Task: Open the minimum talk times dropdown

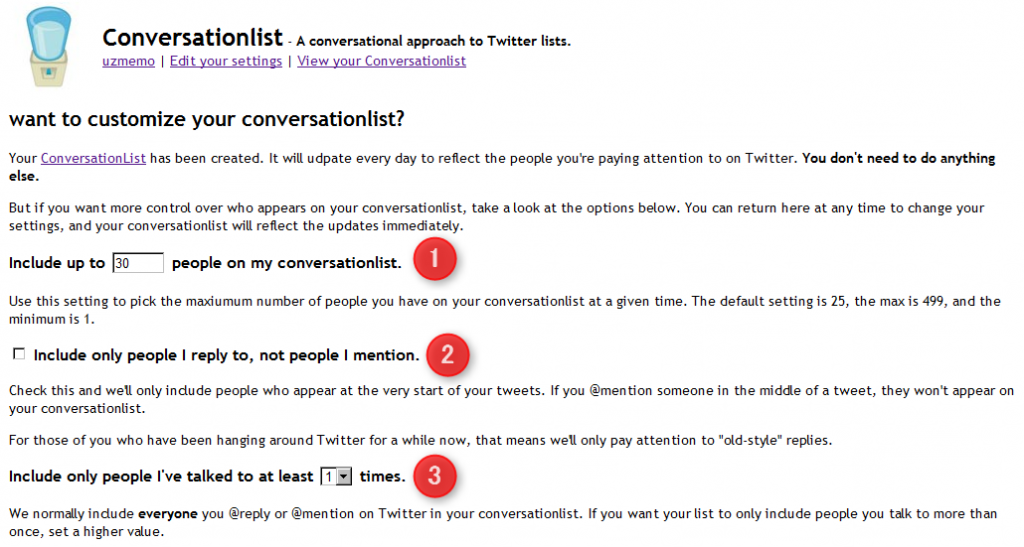Action: tap(336, 477)
